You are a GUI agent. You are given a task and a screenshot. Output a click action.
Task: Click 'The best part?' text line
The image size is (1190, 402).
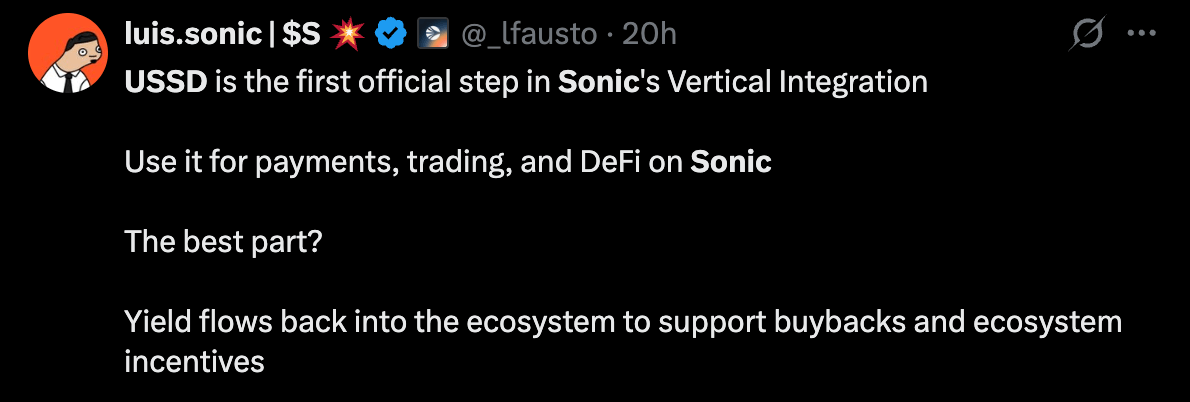223,241
